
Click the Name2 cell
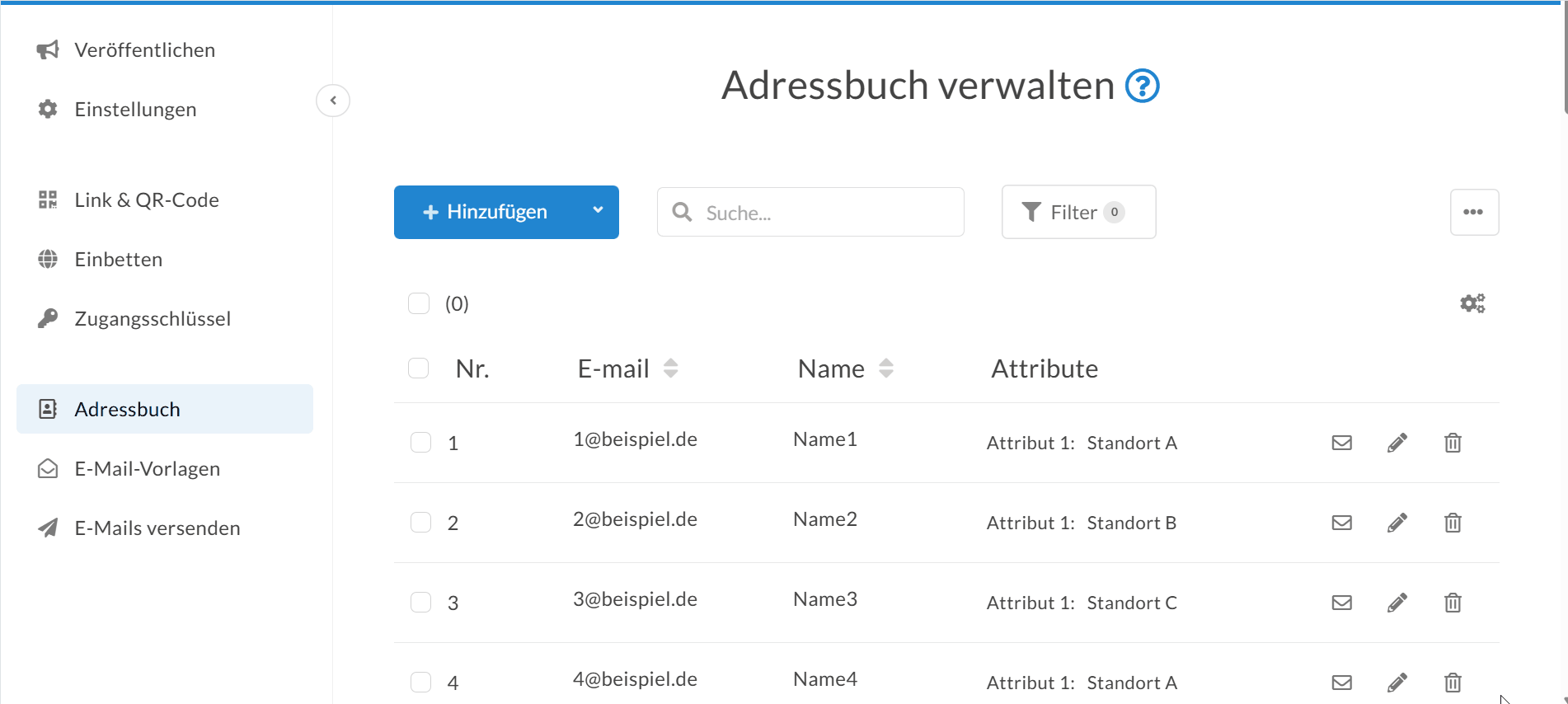825,519
